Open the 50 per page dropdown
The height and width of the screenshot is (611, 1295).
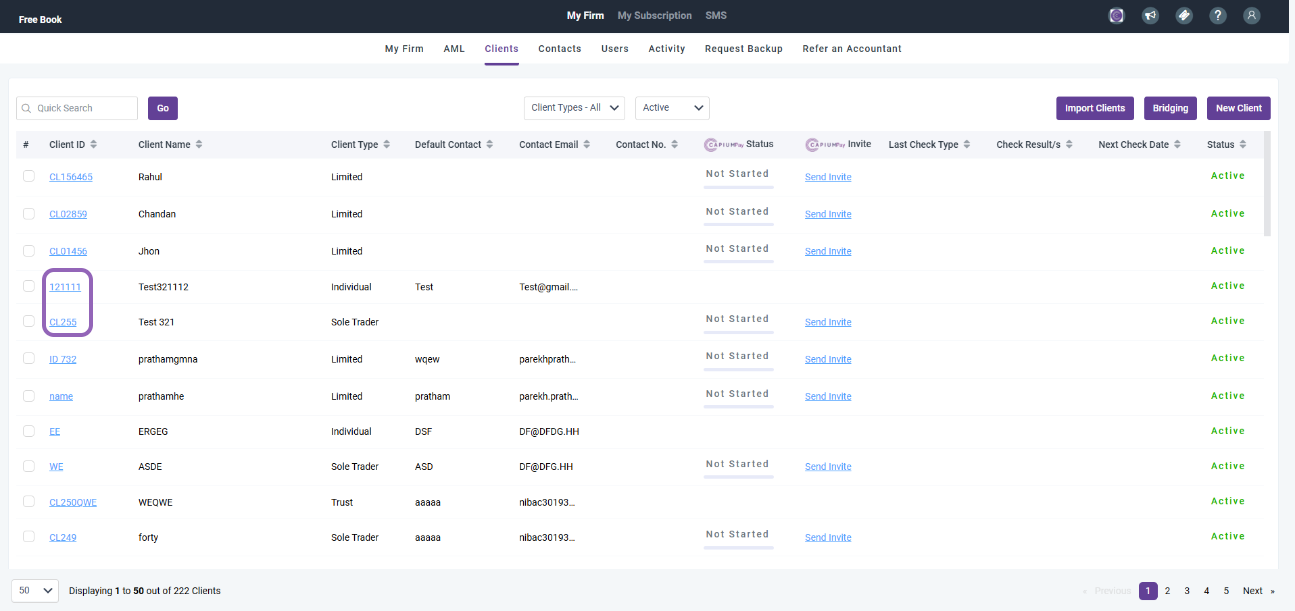(x=35, y=591)
